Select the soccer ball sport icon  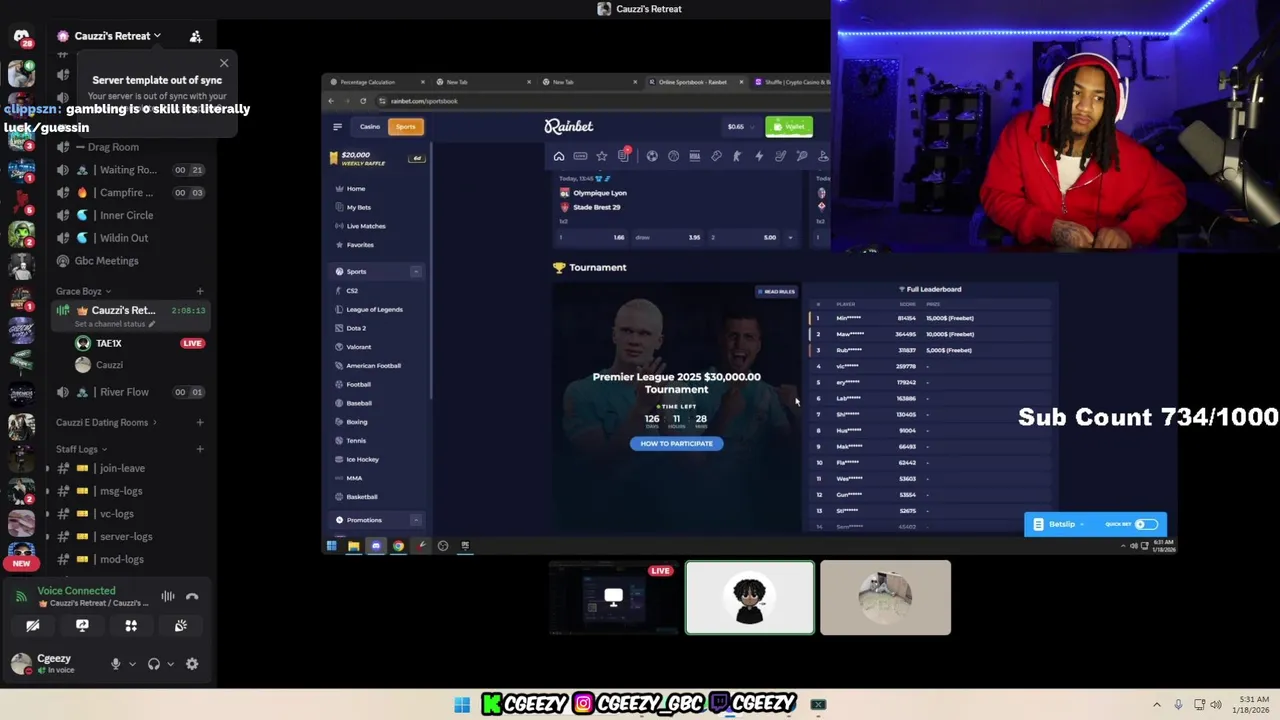coord(652,156)
